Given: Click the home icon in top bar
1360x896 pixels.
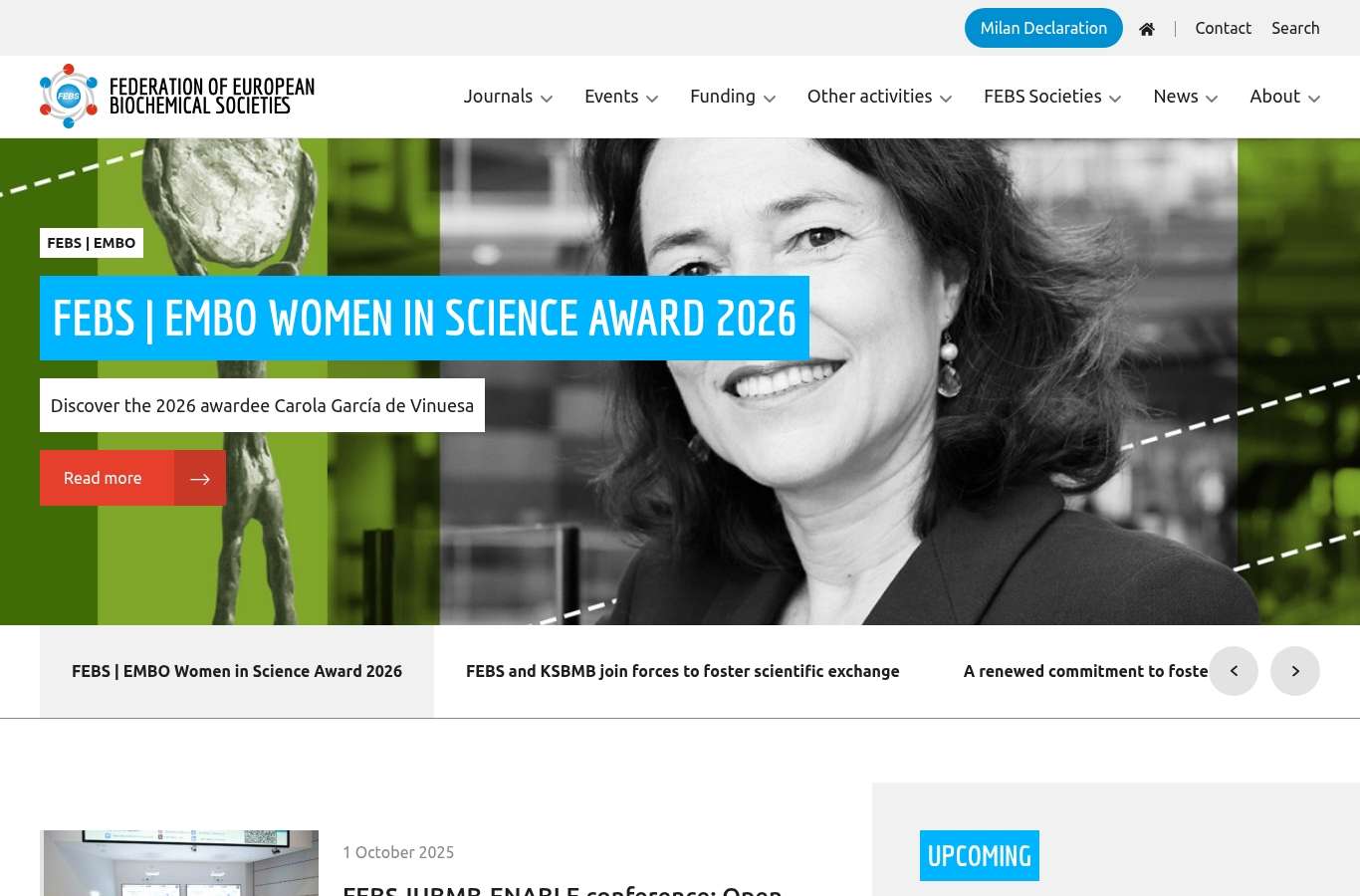Looking at the screenshot, I should click(x=1147, y=29).
